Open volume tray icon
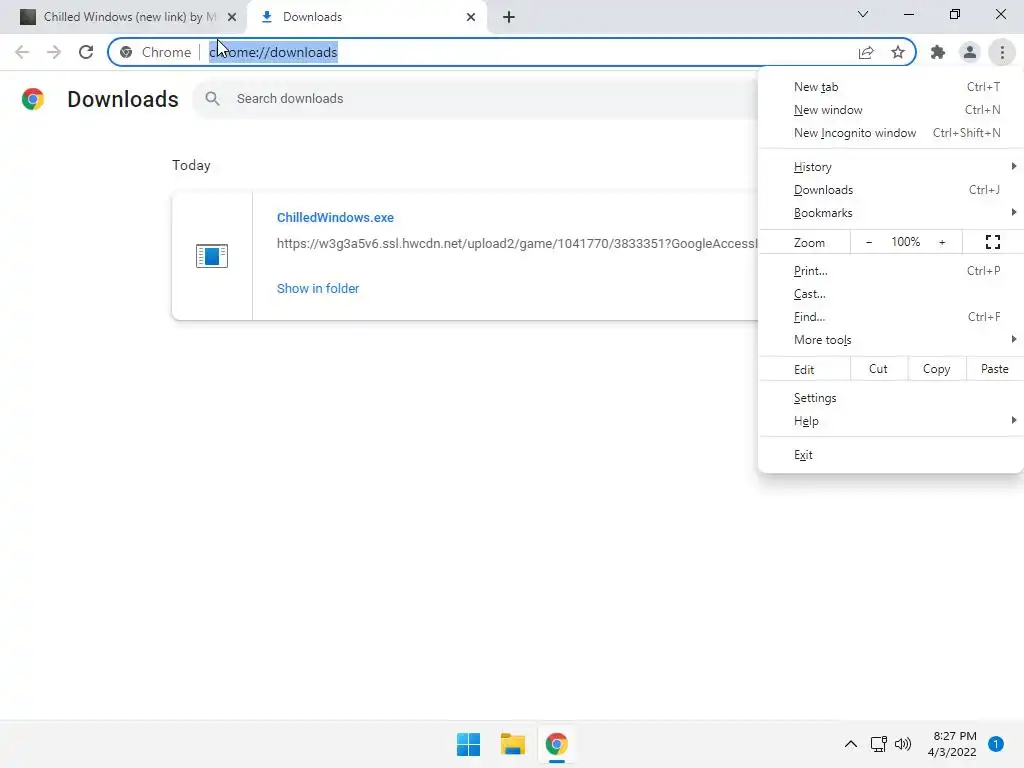 tap(903, 744)
